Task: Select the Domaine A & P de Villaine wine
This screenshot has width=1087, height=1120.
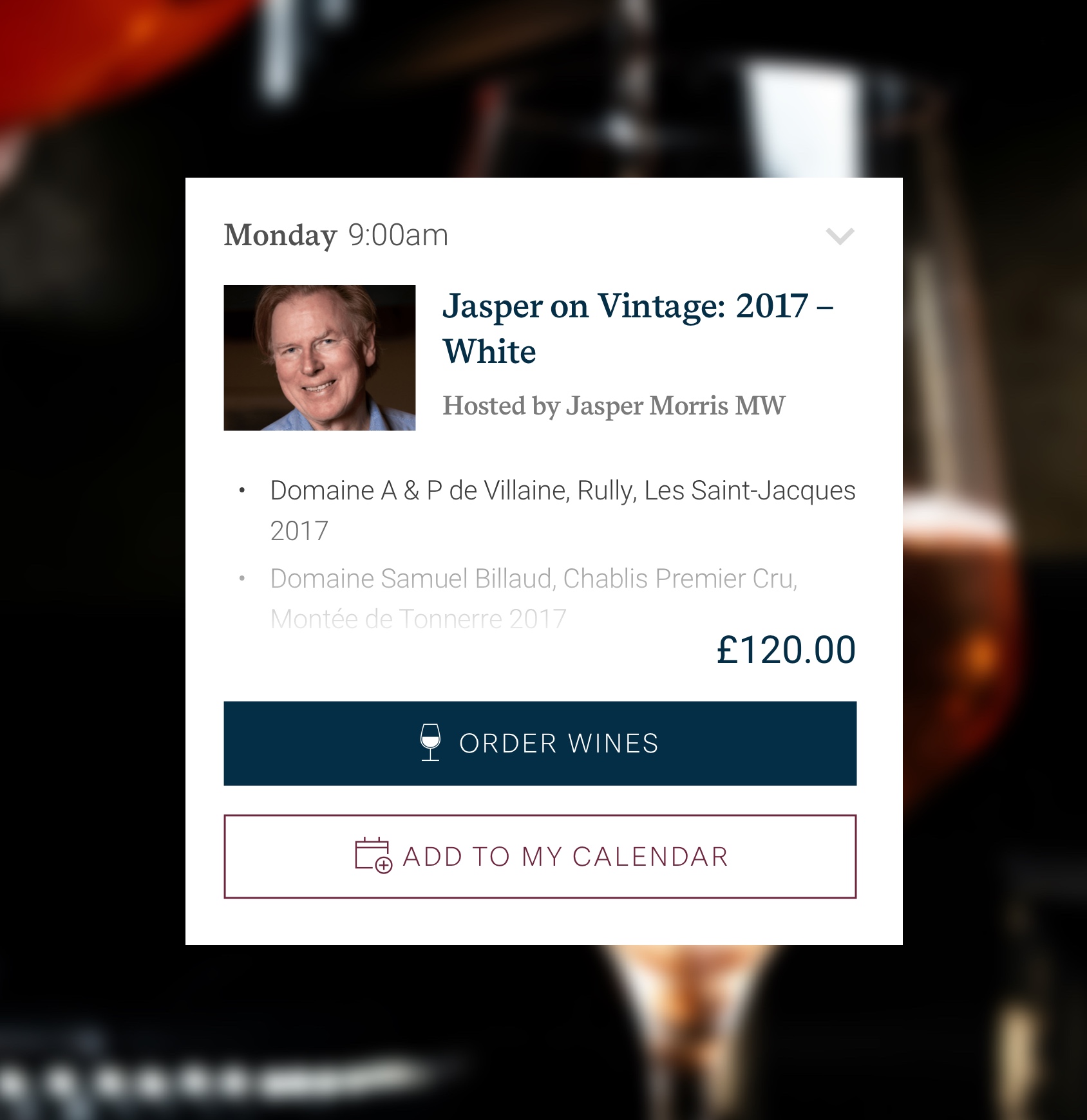Action: coord(563,510)
